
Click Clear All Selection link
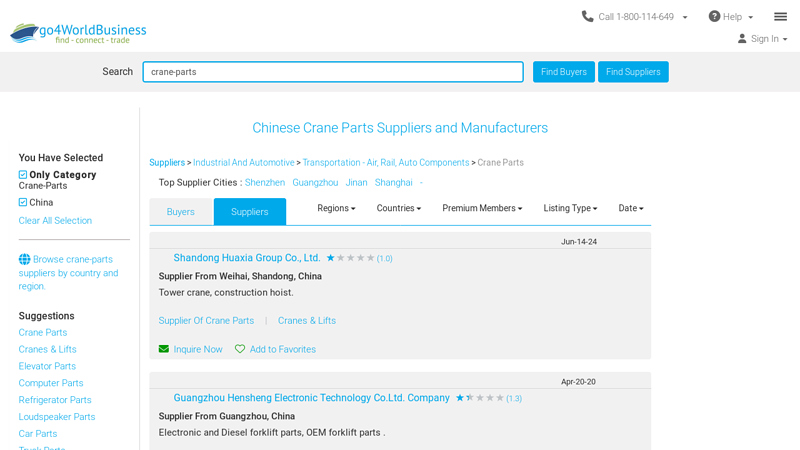point(55,220)
